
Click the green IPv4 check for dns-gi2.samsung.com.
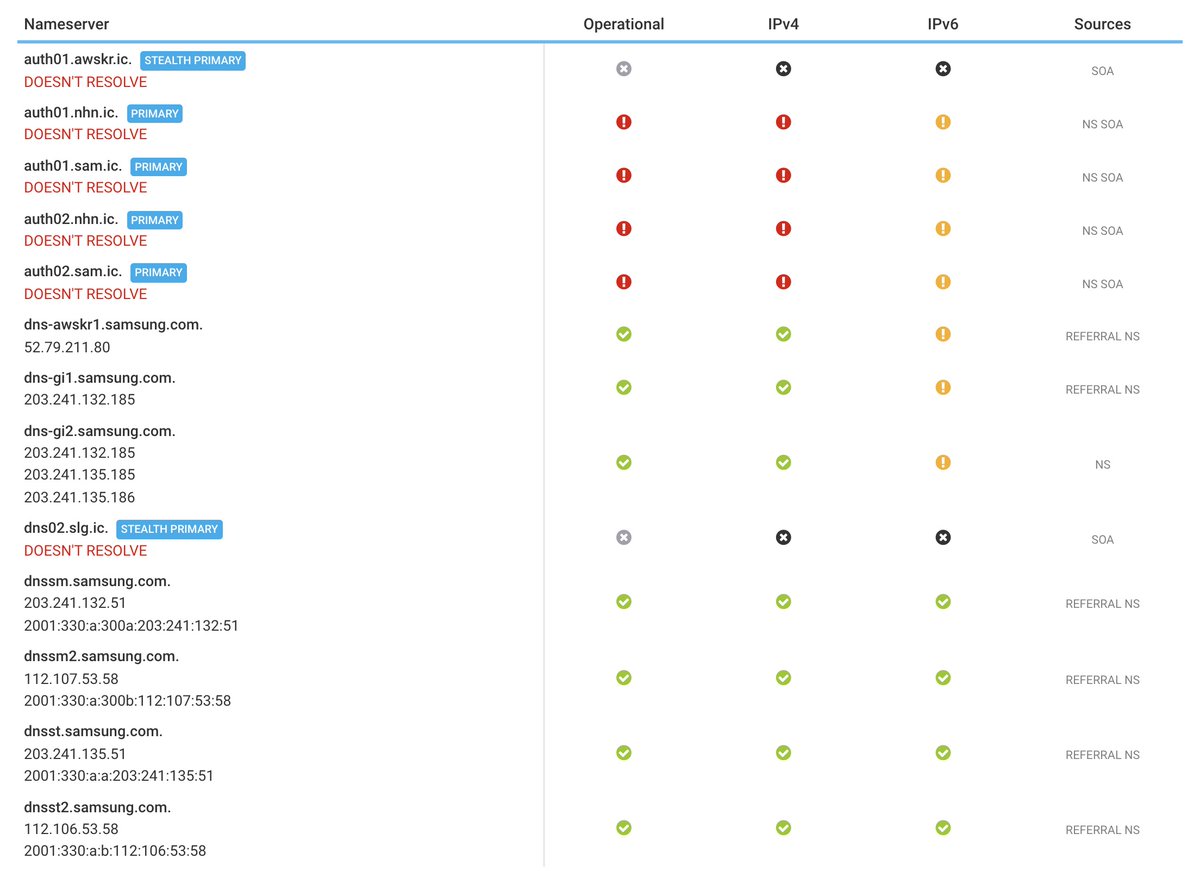[x=783, y=463]
